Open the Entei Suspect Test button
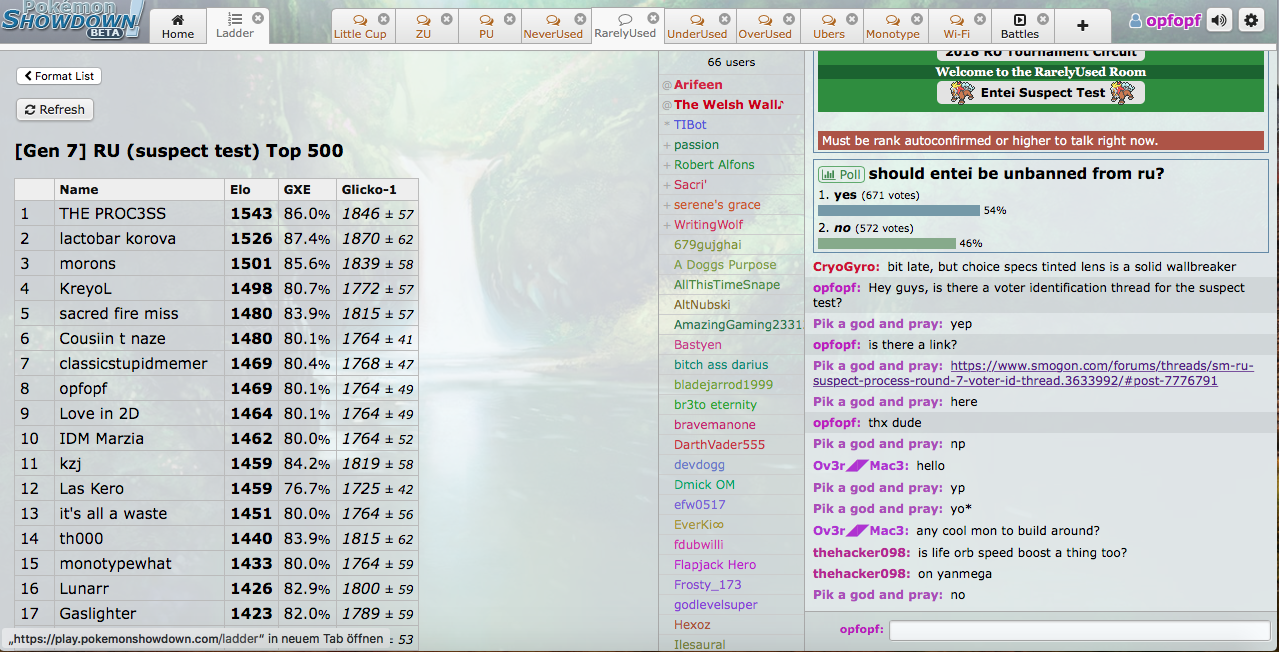The width and height of the screenshot is (1279, 652). (1041, 93)
